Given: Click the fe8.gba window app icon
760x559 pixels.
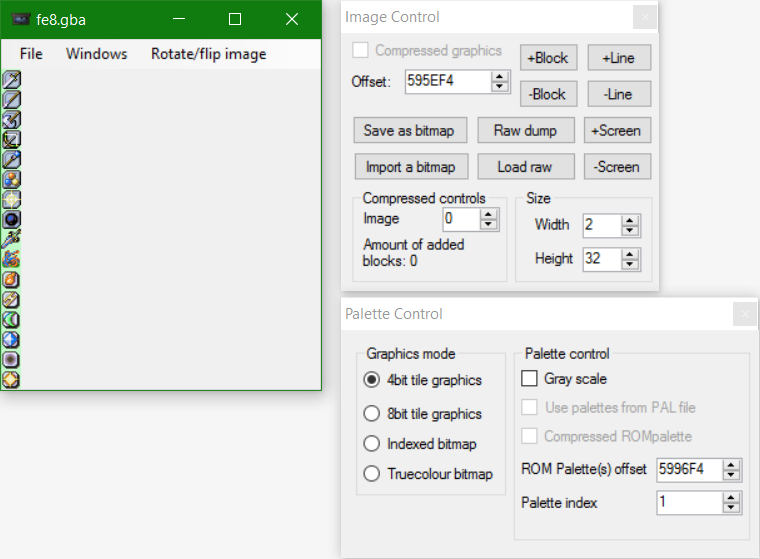Looking at the screenshot, I should tap(20, 19).
